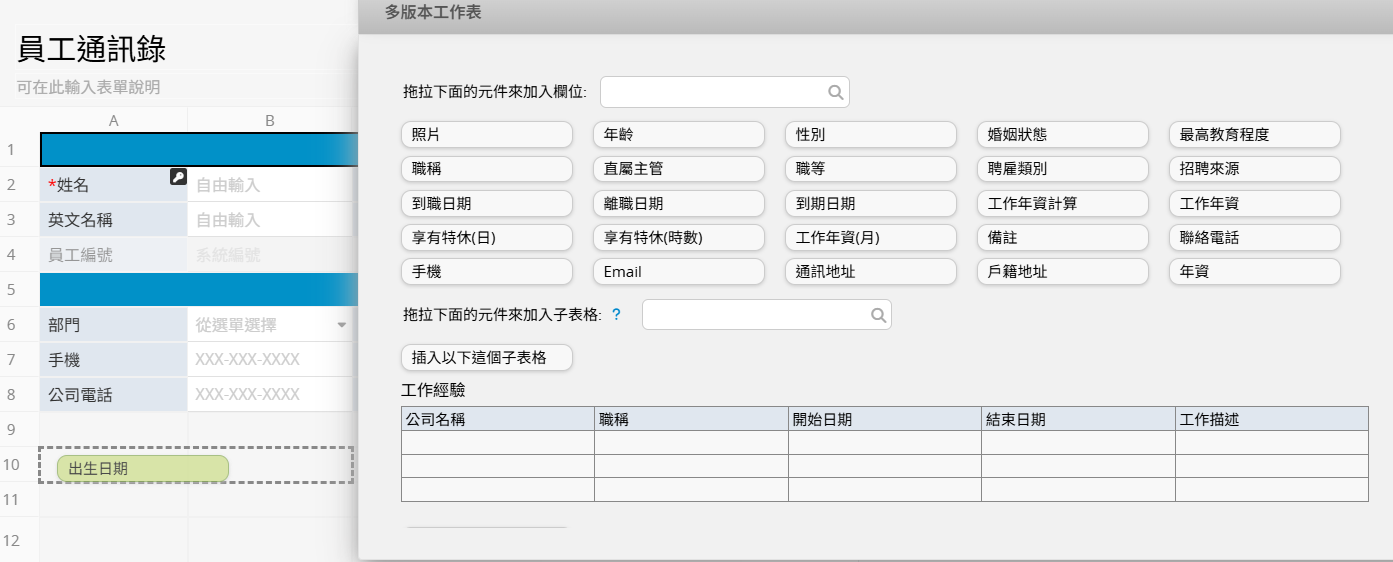Select the 婚姻狀態 field chip
This screenshot has height=562, width=1393.
point(1062,134)
